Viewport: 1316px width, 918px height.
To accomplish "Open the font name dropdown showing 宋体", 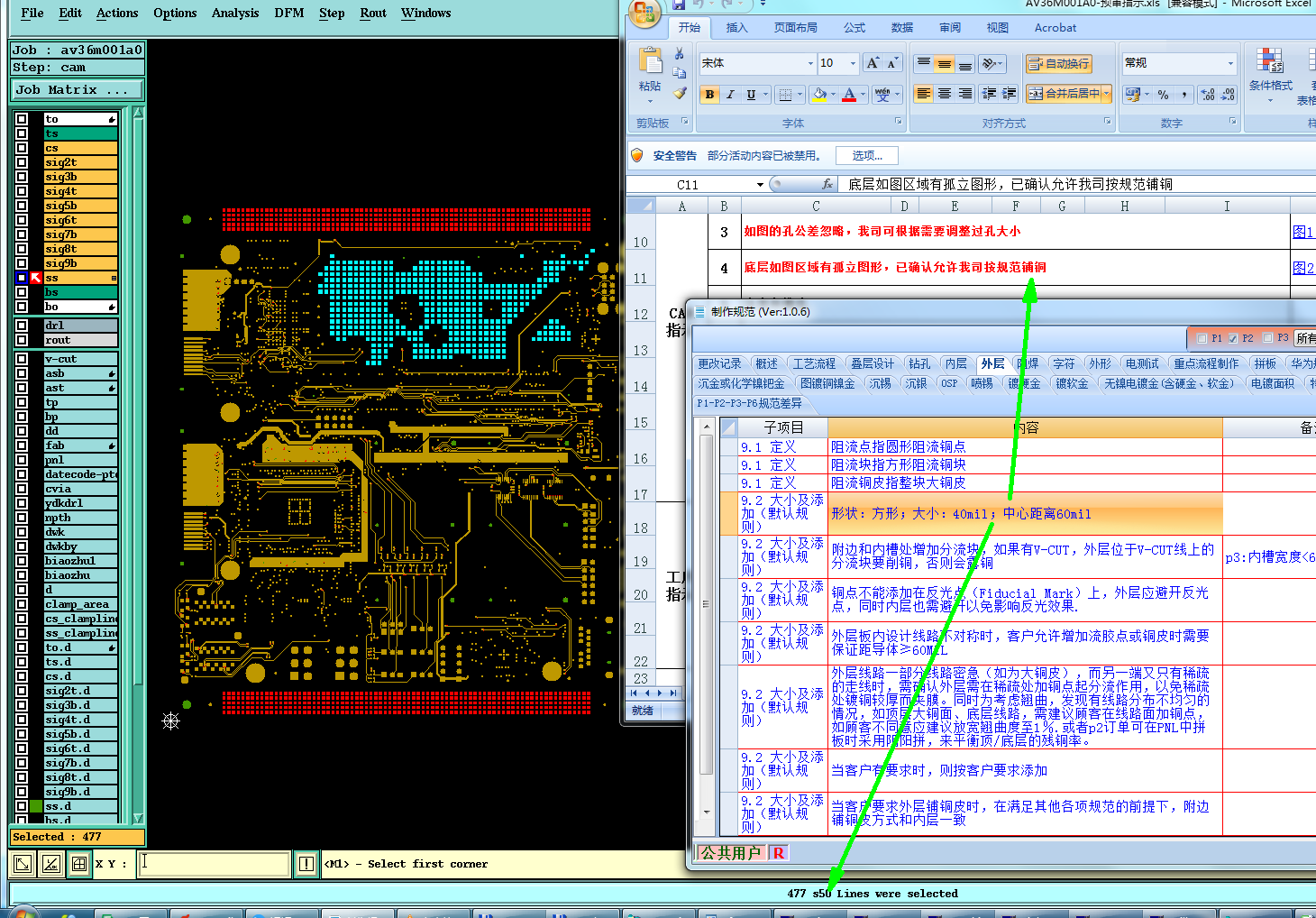I will [809, 63].
